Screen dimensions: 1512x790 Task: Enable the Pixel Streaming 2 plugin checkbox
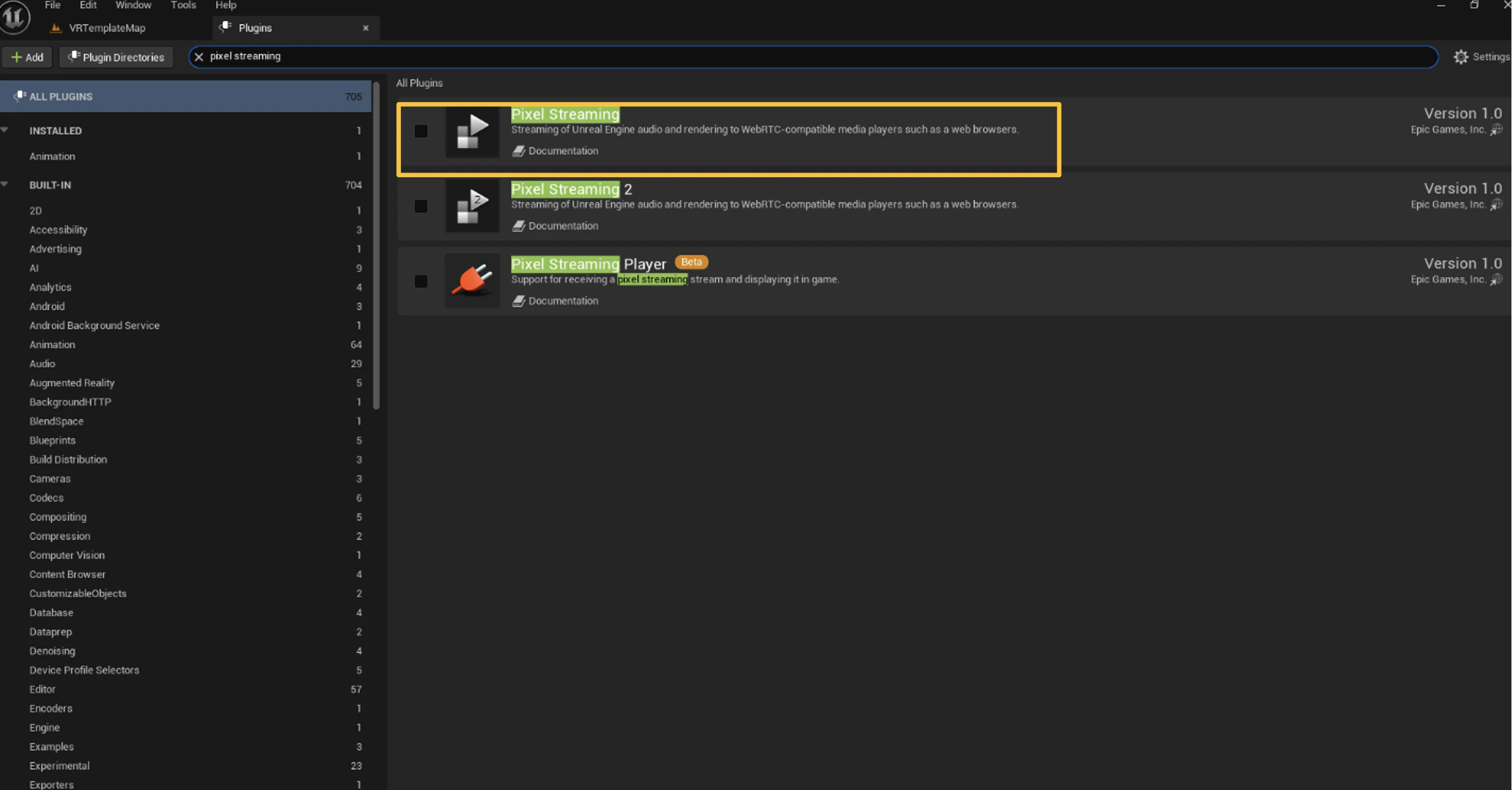421,206
